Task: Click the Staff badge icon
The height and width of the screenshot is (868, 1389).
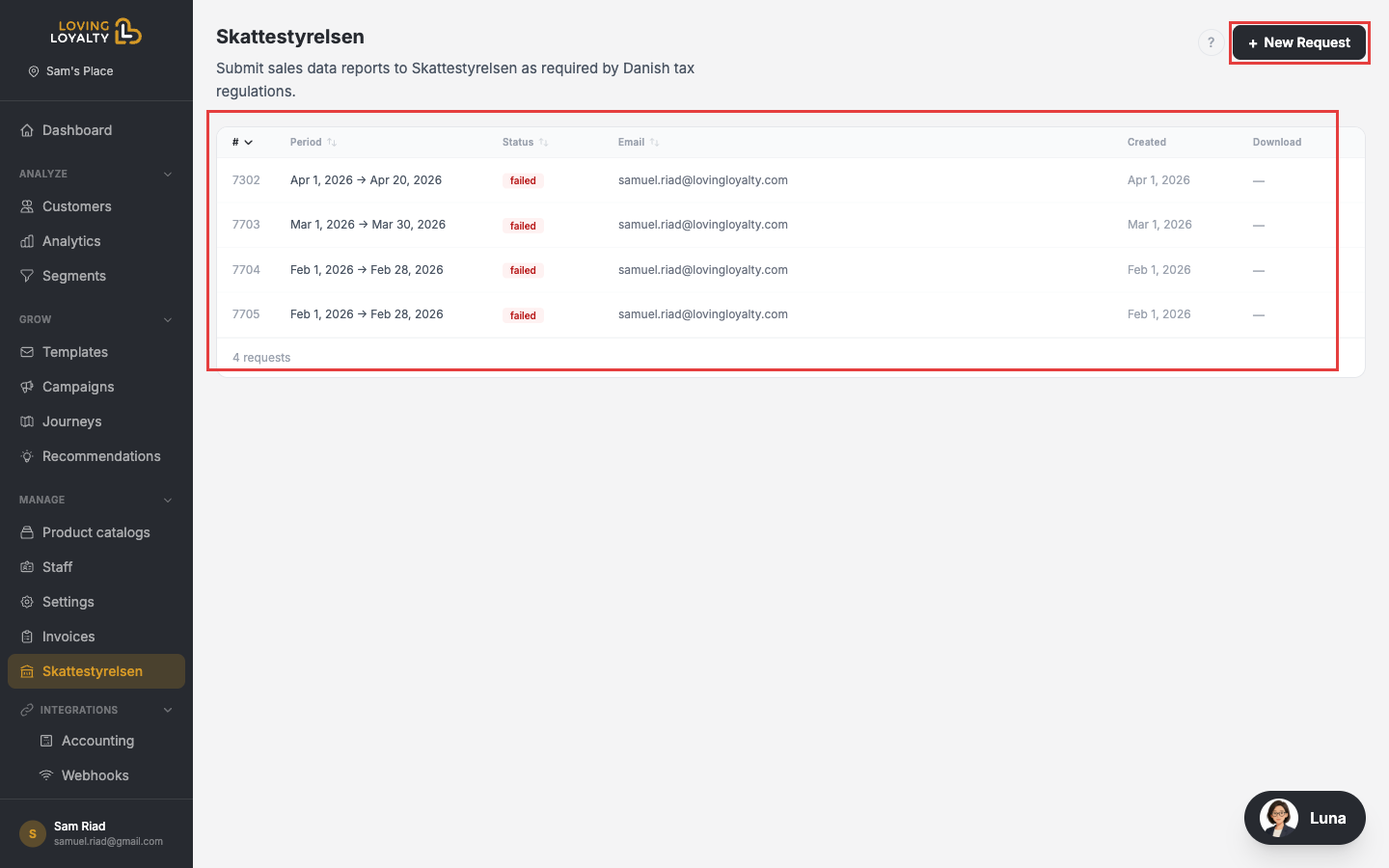Action: 27,567
